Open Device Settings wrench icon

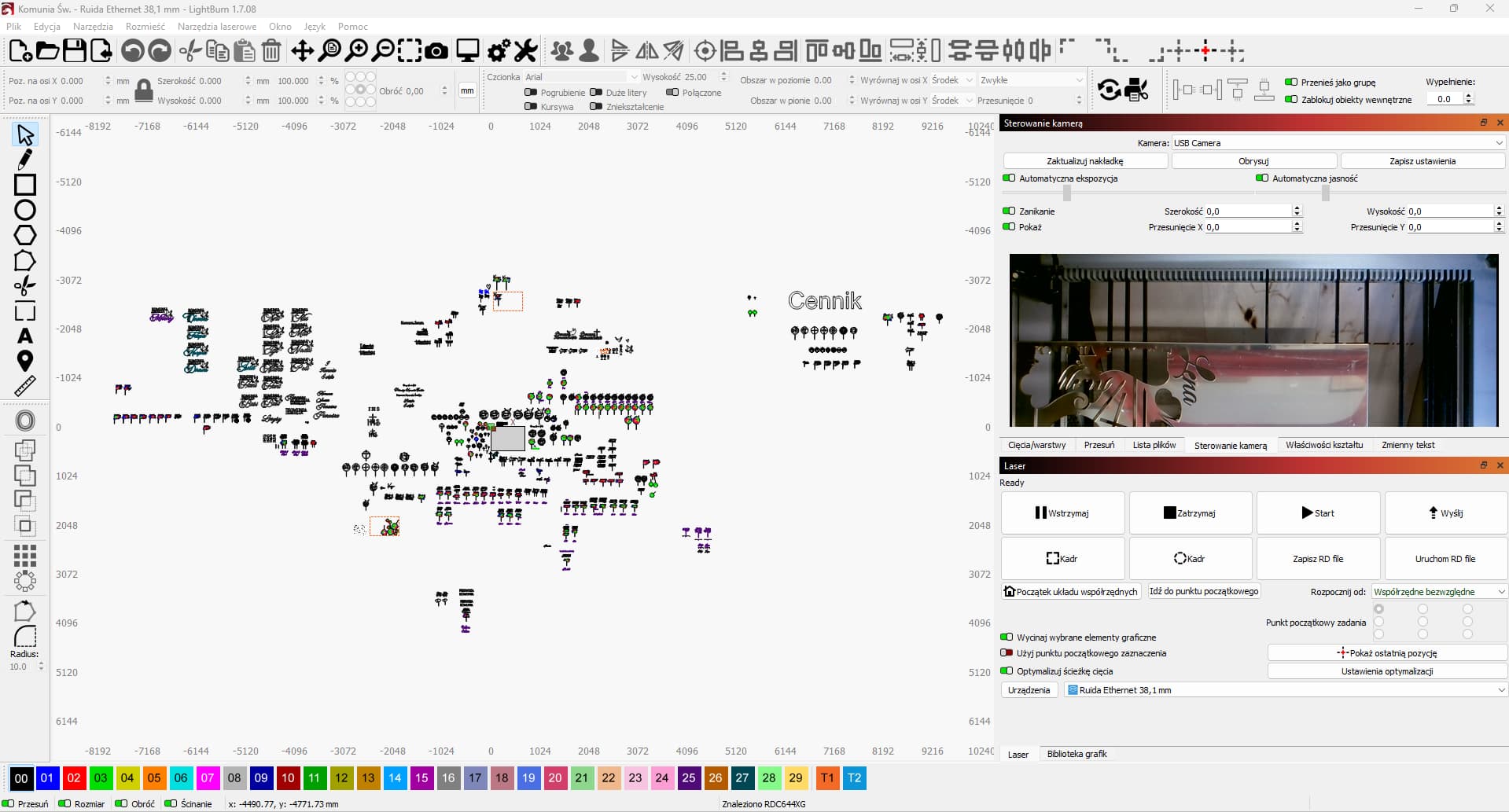coord(525,51)
